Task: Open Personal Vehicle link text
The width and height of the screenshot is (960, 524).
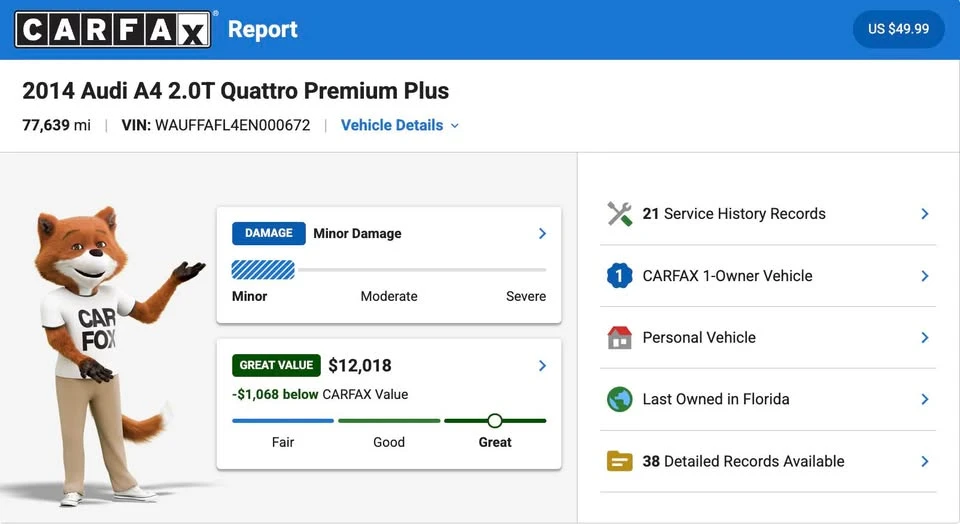Action: click(699, 337)
